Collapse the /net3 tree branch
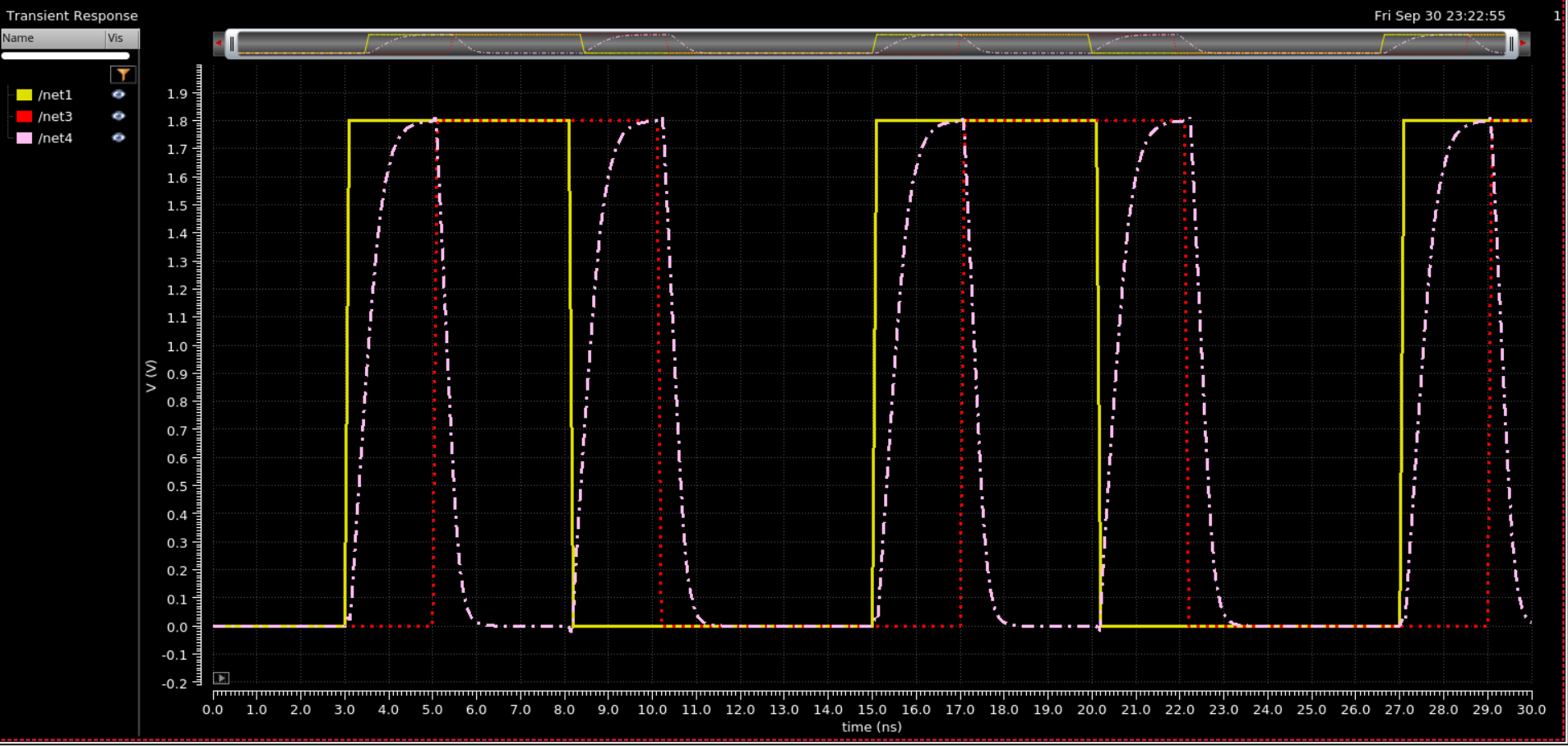The height and width of the screenshot is (746, 1568). point(8,116)
